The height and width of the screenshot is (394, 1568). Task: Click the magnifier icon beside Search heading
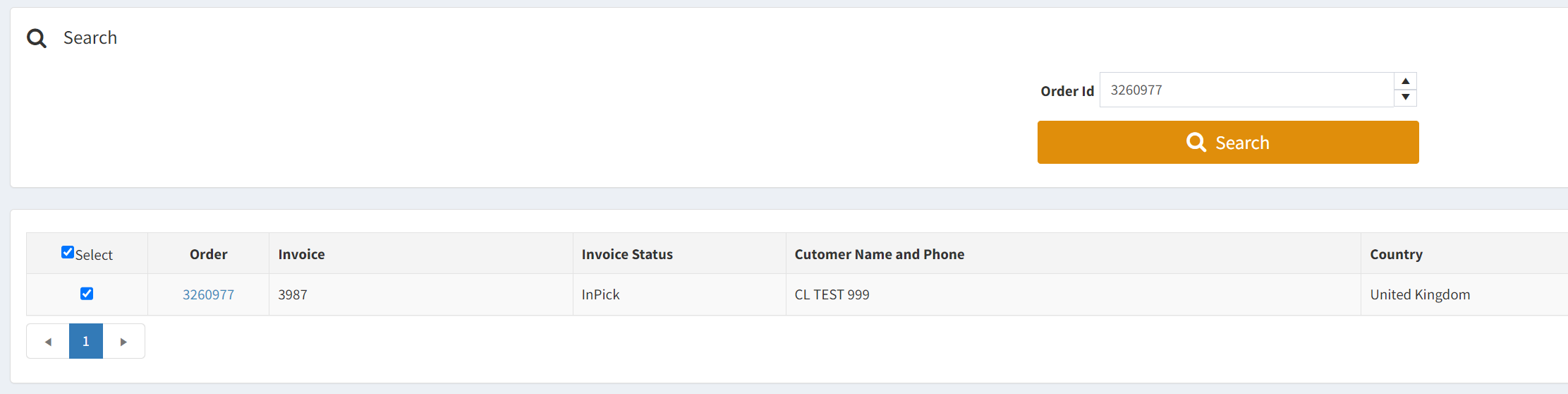coord(37,38)
